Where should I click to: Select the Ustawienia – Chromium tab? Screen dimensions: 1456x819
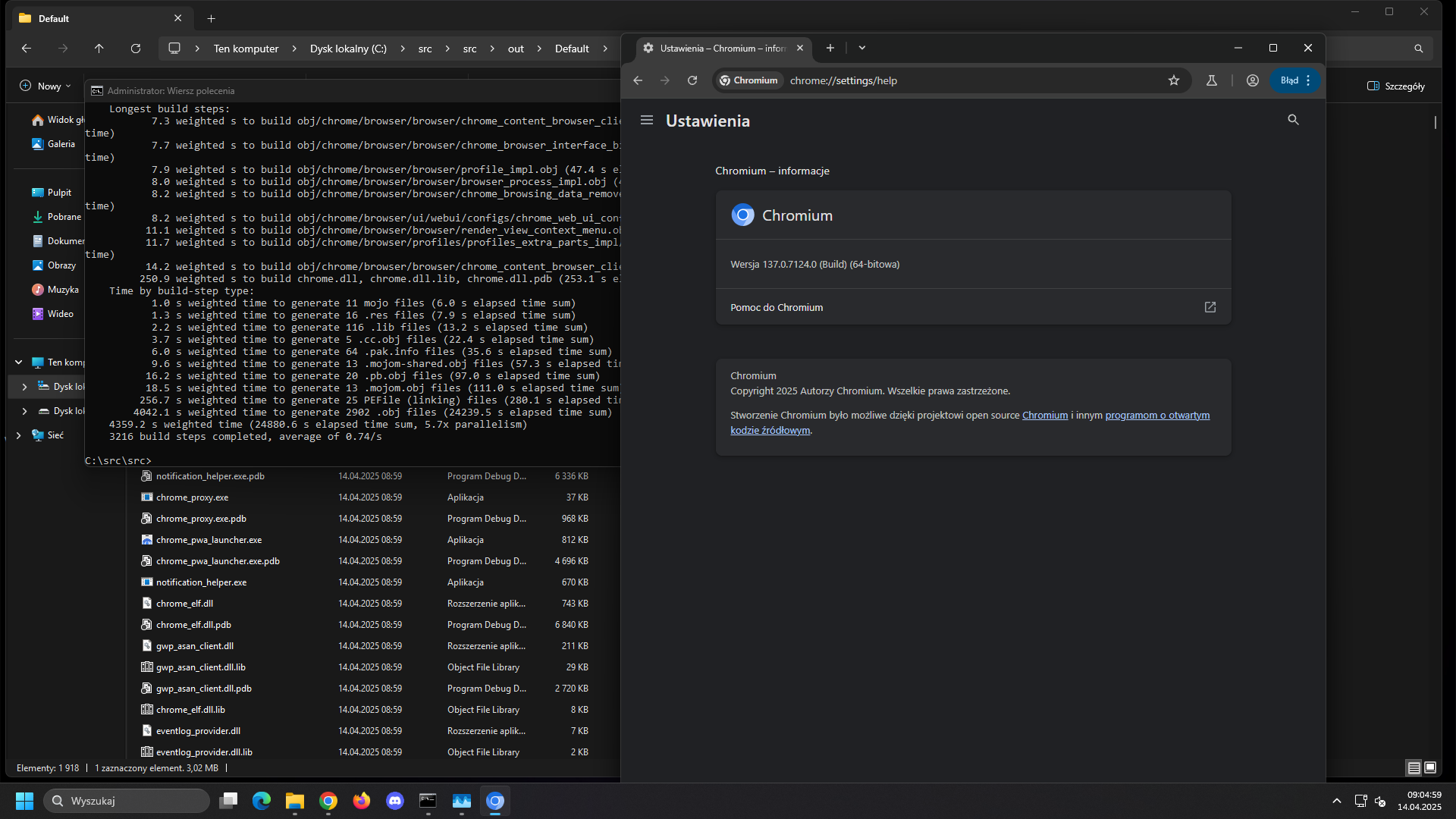(720, 48)
